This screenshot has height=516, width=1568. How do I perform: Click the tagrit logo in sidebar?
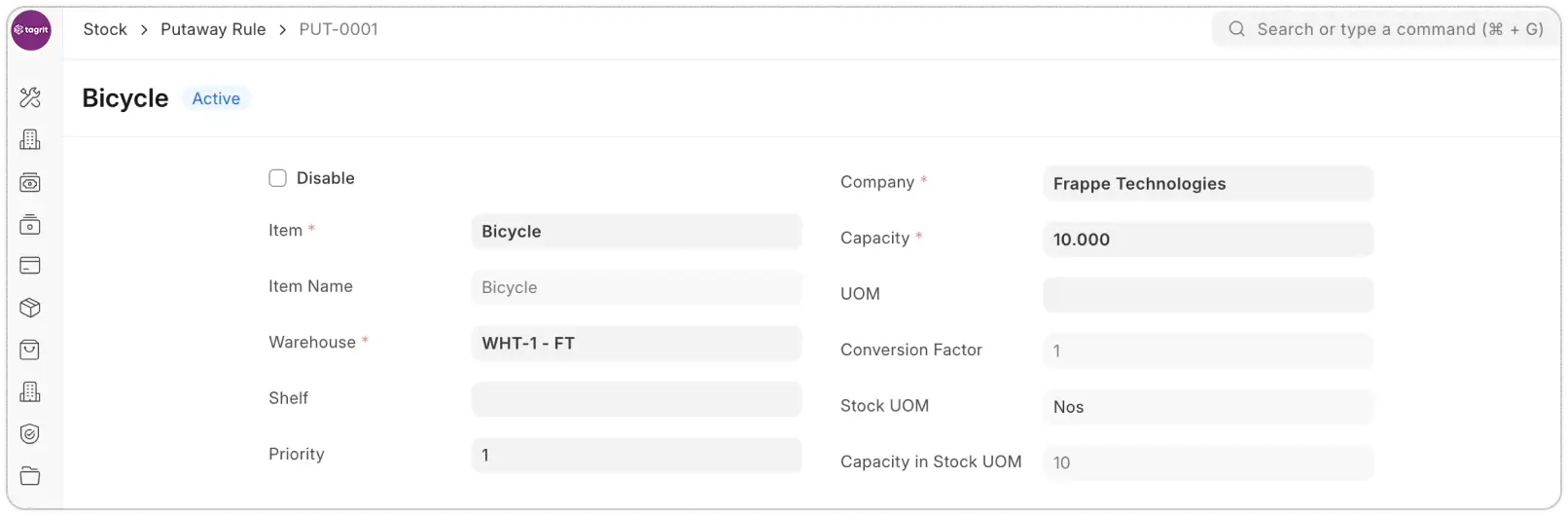[x=31, y=31]
